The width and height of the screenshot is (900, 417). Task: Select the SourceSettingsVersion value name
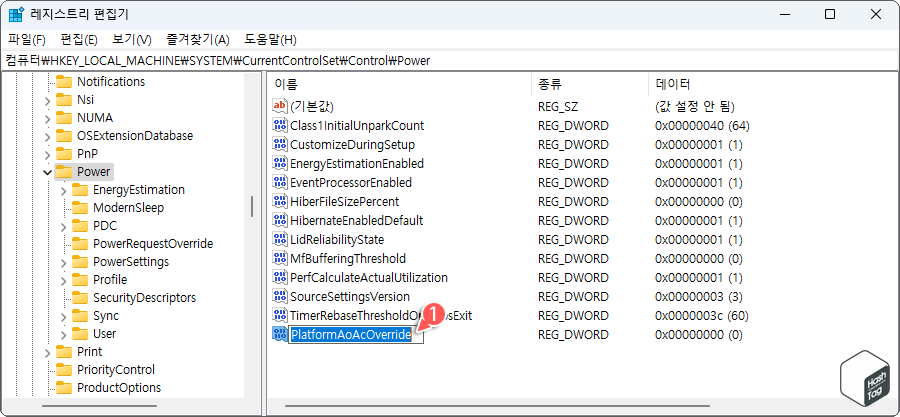(x=350, y=297)
